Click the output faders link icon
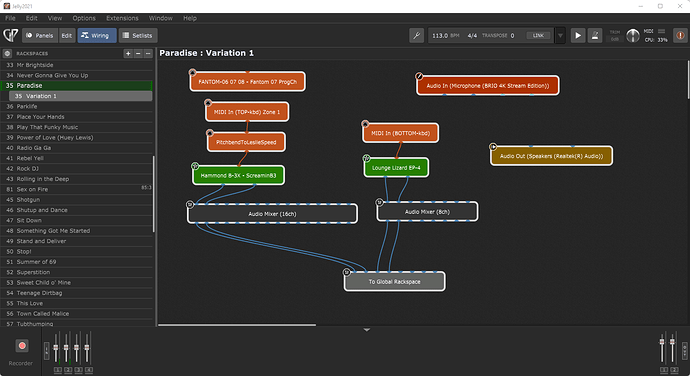690x376 pixels. point(685,351)
